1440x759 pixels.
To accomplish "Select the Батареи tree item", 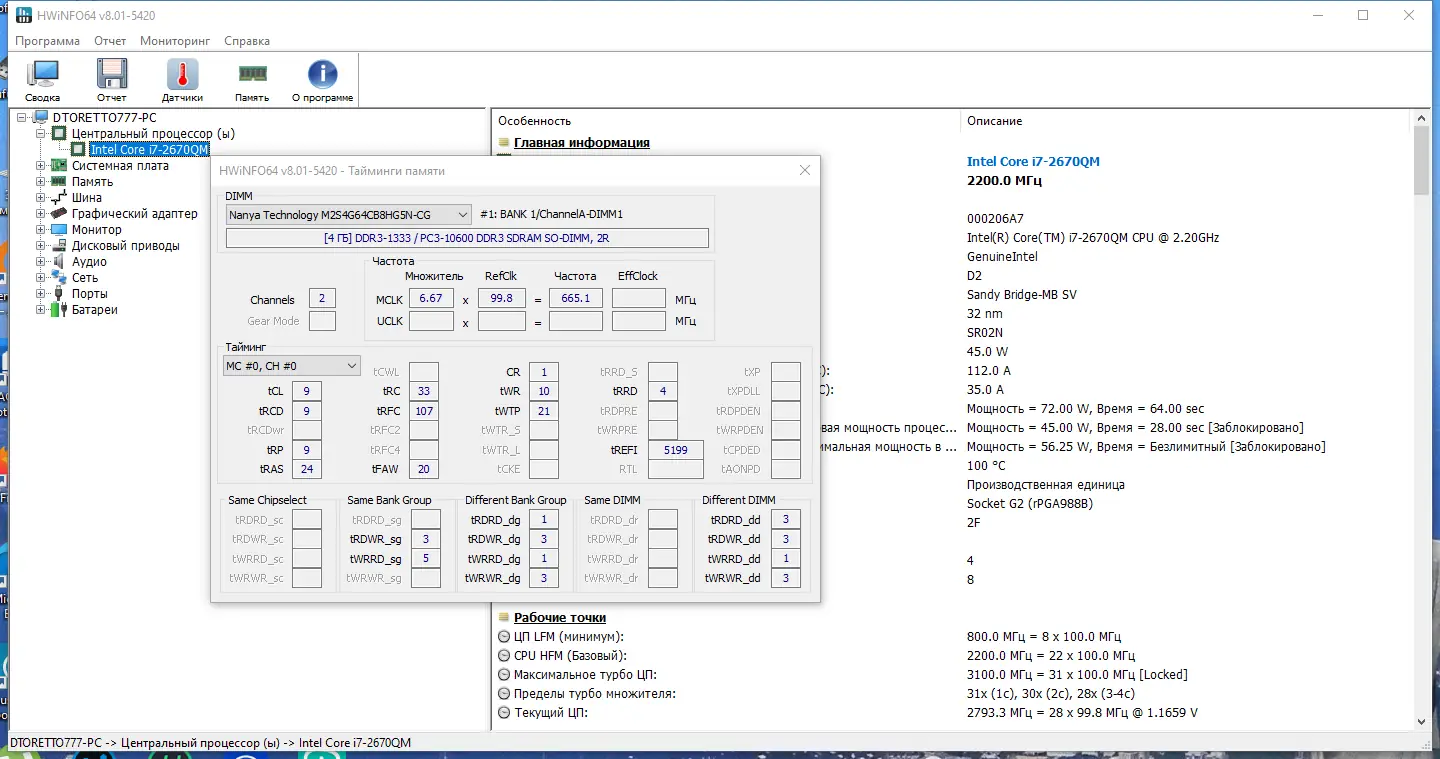I will pos(94,310).
